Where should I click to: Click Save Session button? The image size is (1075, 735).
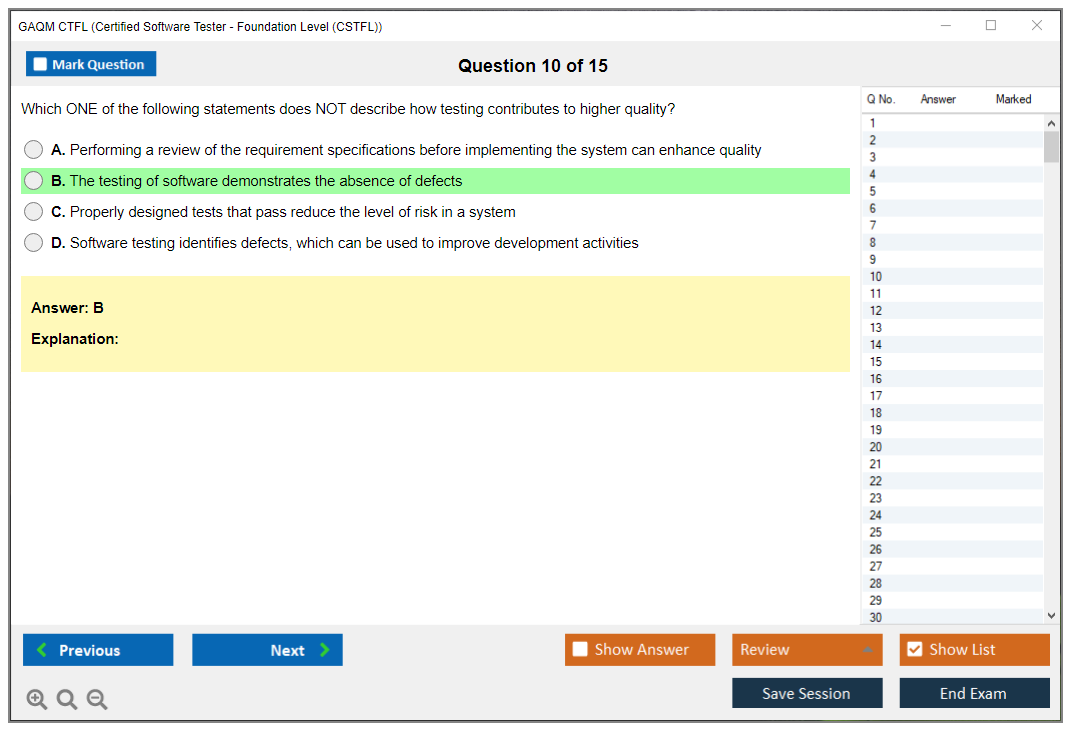[x=807, y=694]
